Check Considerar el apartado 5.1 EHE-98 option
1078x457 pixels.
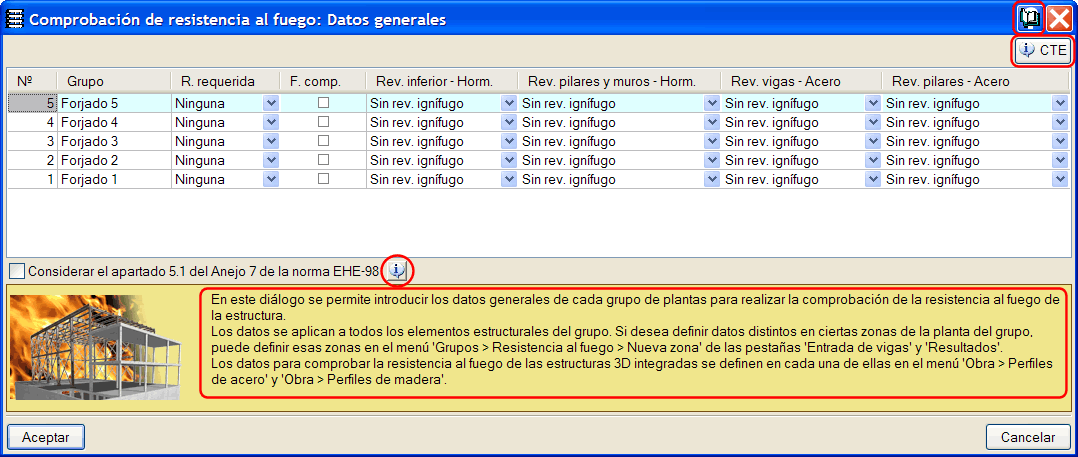[x=19, y=271]
